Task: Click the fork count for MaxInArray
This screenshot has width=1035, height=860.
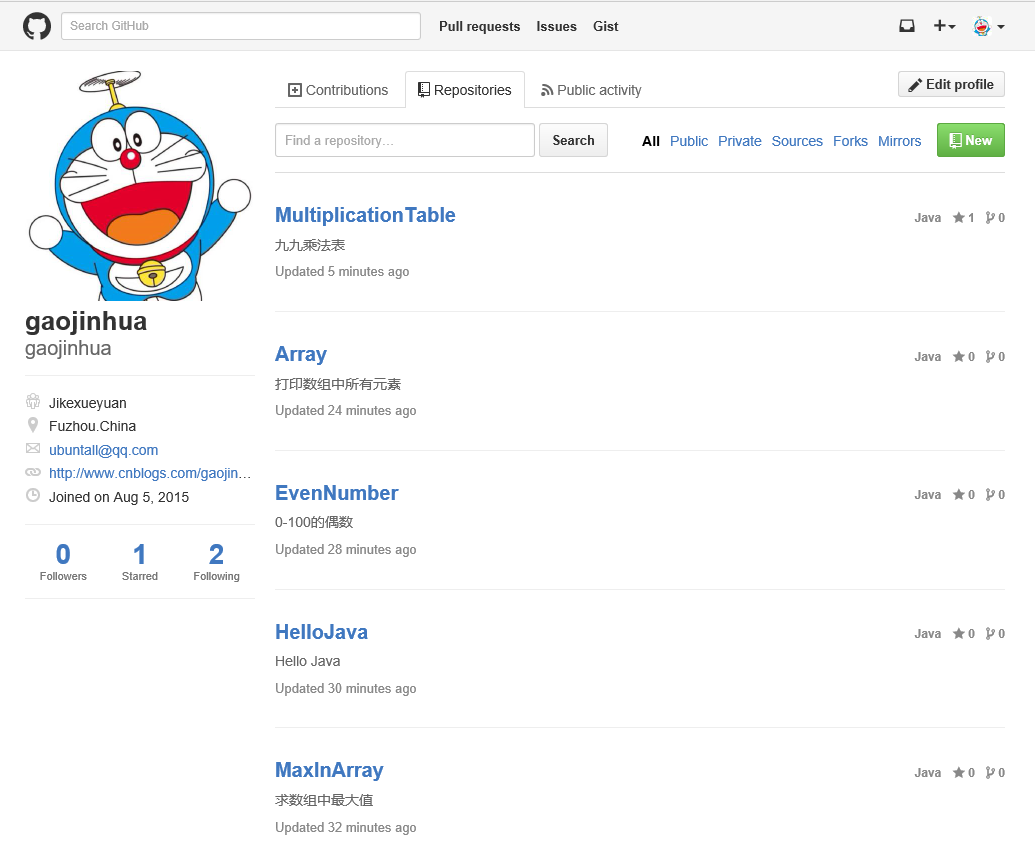Action: pyautogui.click(x=995, y=773)
